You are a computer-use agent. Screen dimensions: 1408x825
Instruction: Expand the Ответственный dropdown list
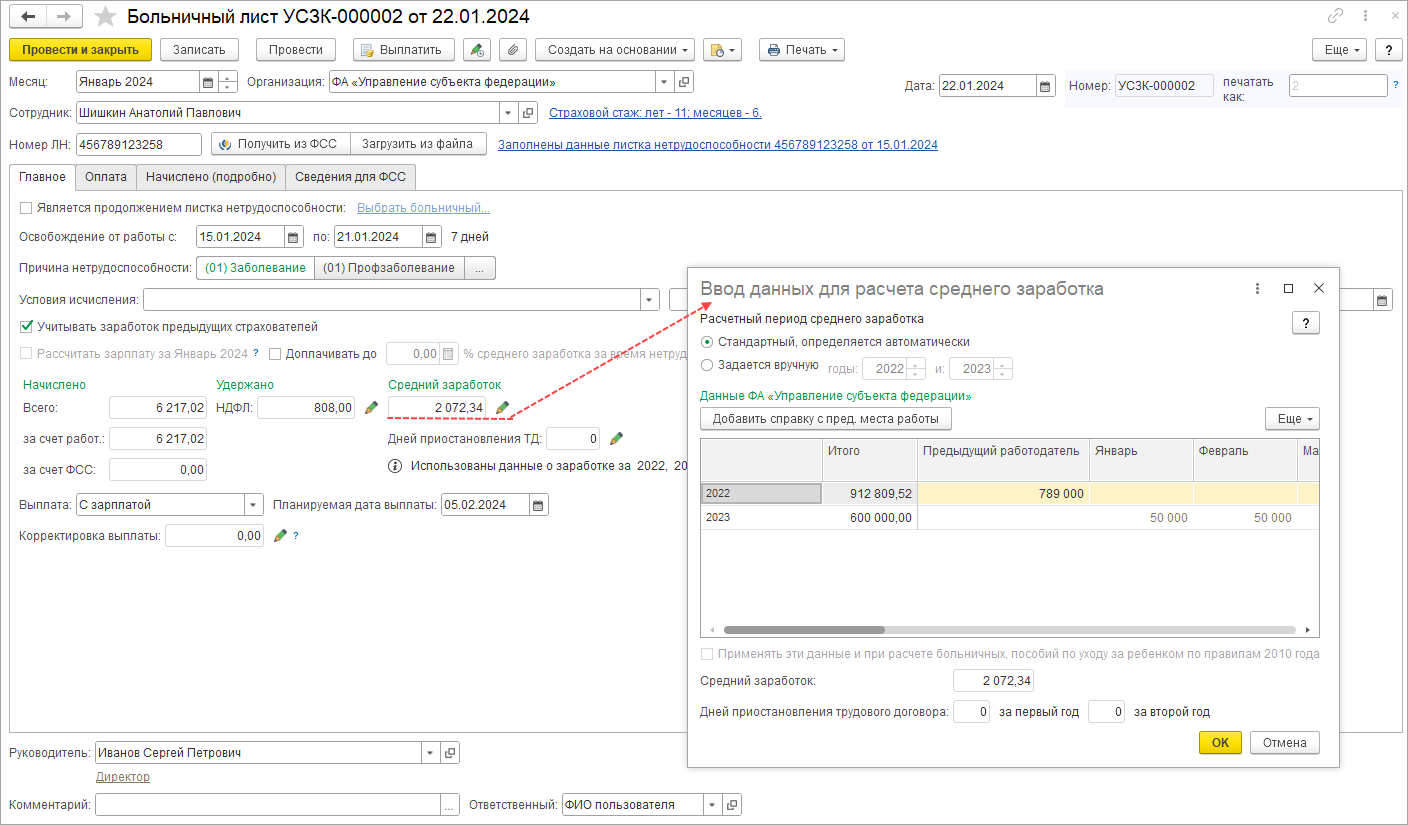(713, 804)
